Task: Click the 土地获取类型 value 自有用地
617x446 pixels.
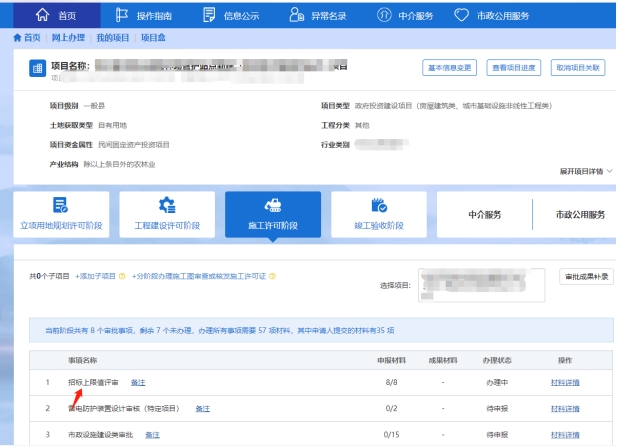Action: tap(113, 126)
